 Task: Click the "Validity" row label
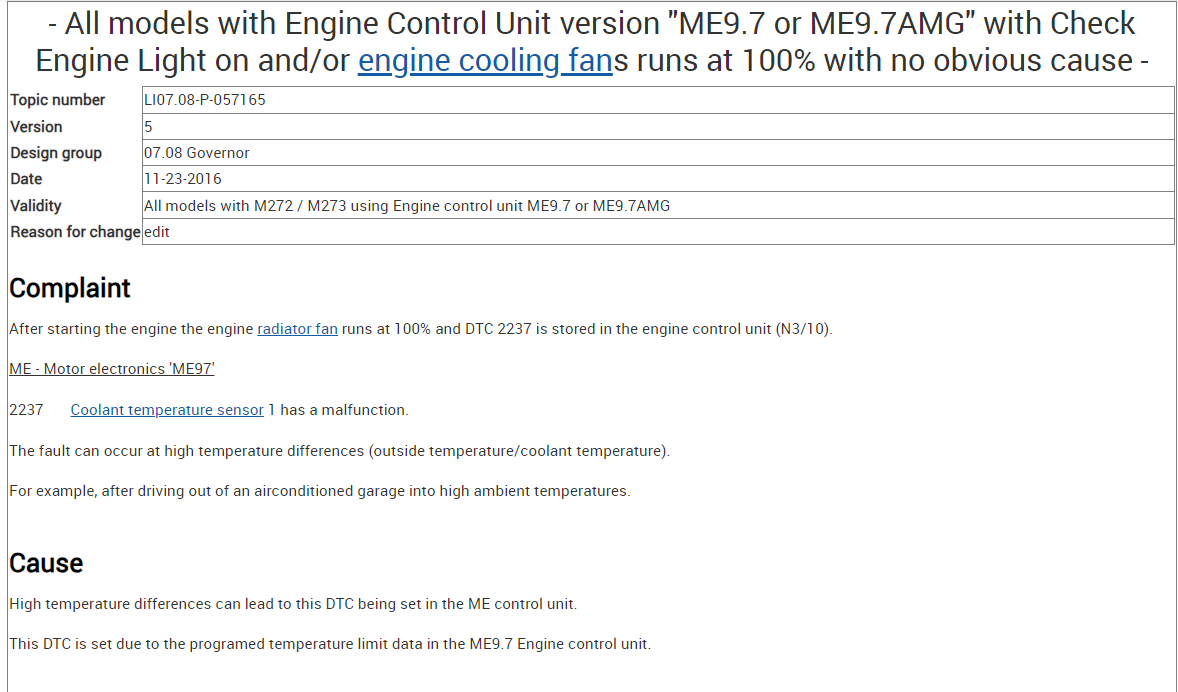click(36, 206)
